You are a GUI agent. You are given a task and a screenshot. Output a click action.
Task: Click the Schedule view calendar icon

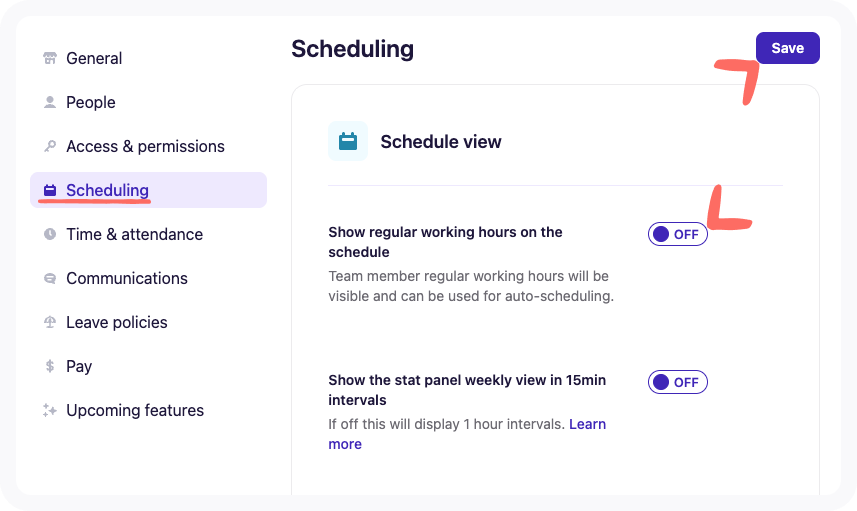[348, 141]
